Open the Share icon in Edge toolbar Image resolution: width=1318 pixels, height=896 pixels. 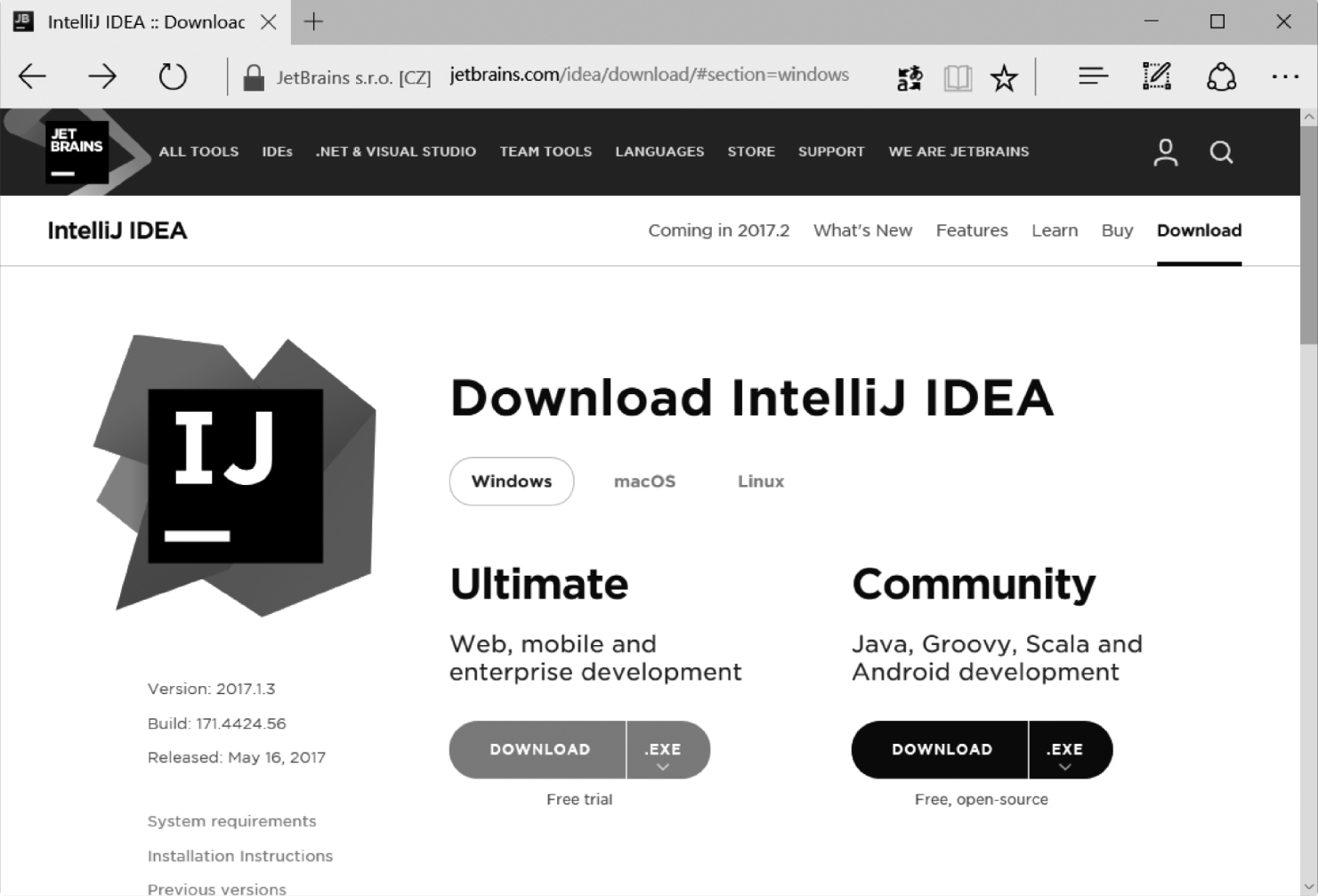click(x=1221, y=77)
